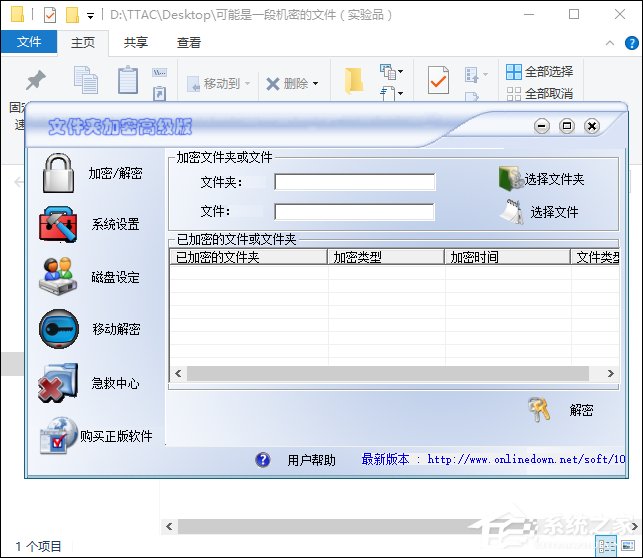Switch to the 主页 ribbon tab

click(x=83, y=43)
